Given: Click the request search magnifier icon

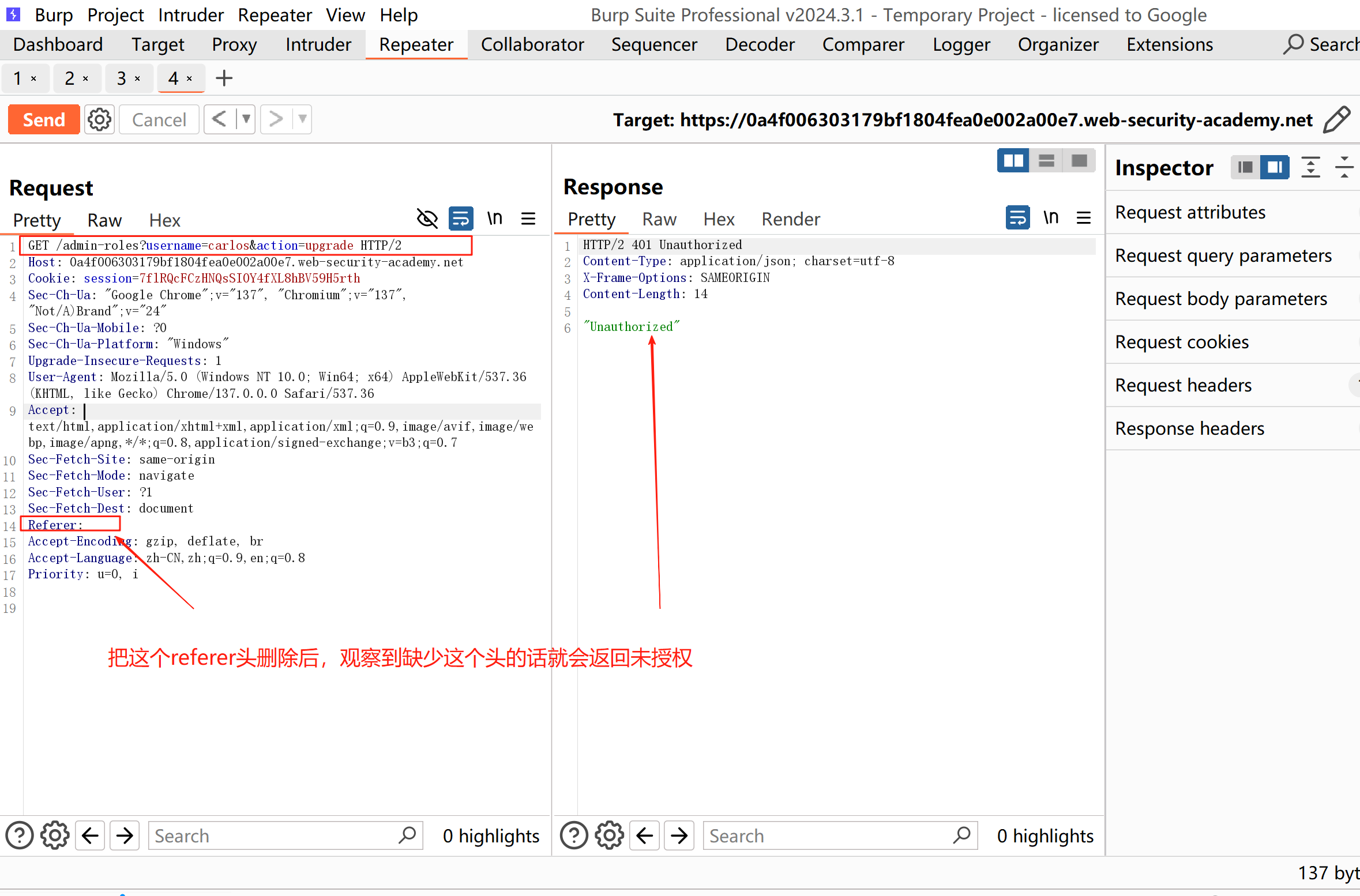Looking at the screenshot, I should (x=407, y=835).
